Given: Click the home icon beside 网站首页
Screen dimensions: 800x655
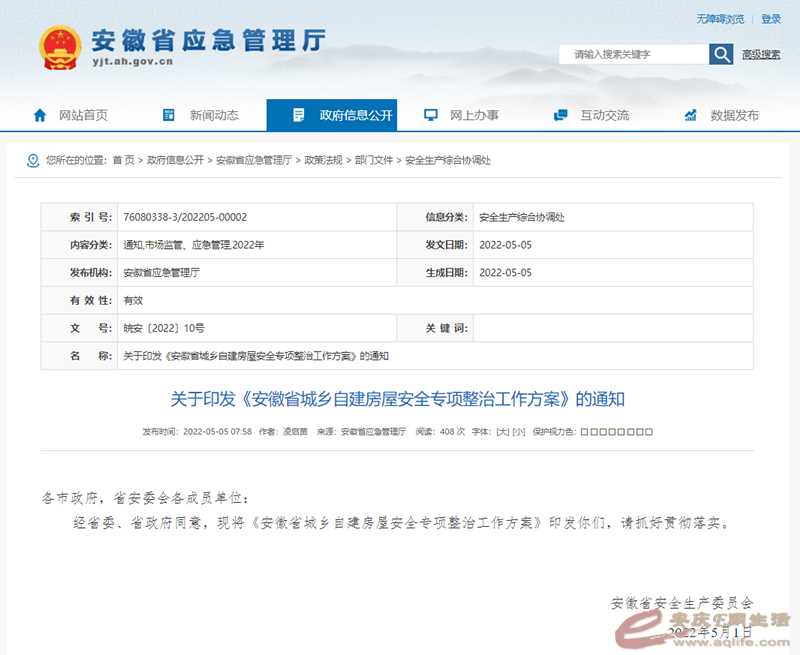Looking at the screenshot, I should click(40, 115).
